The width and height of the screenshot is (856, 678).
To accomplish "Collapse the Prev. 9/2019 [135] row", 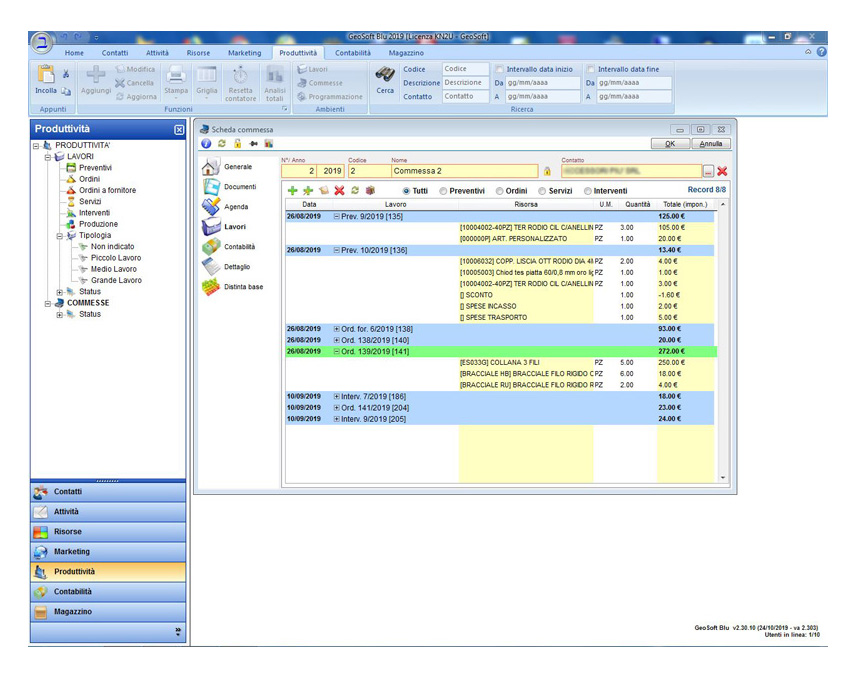I will [337, 217].
